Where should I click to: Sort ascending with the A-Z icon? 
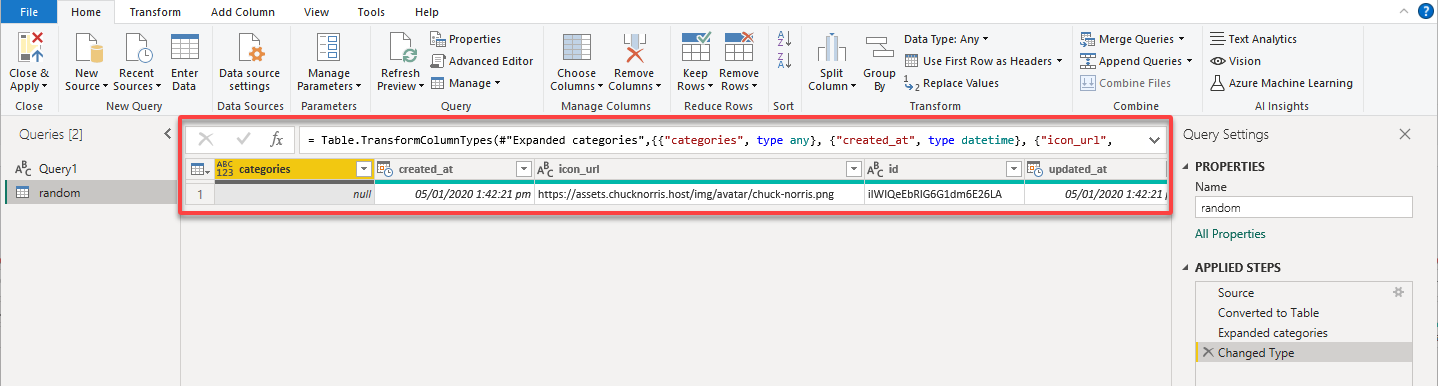coord(784,39)
